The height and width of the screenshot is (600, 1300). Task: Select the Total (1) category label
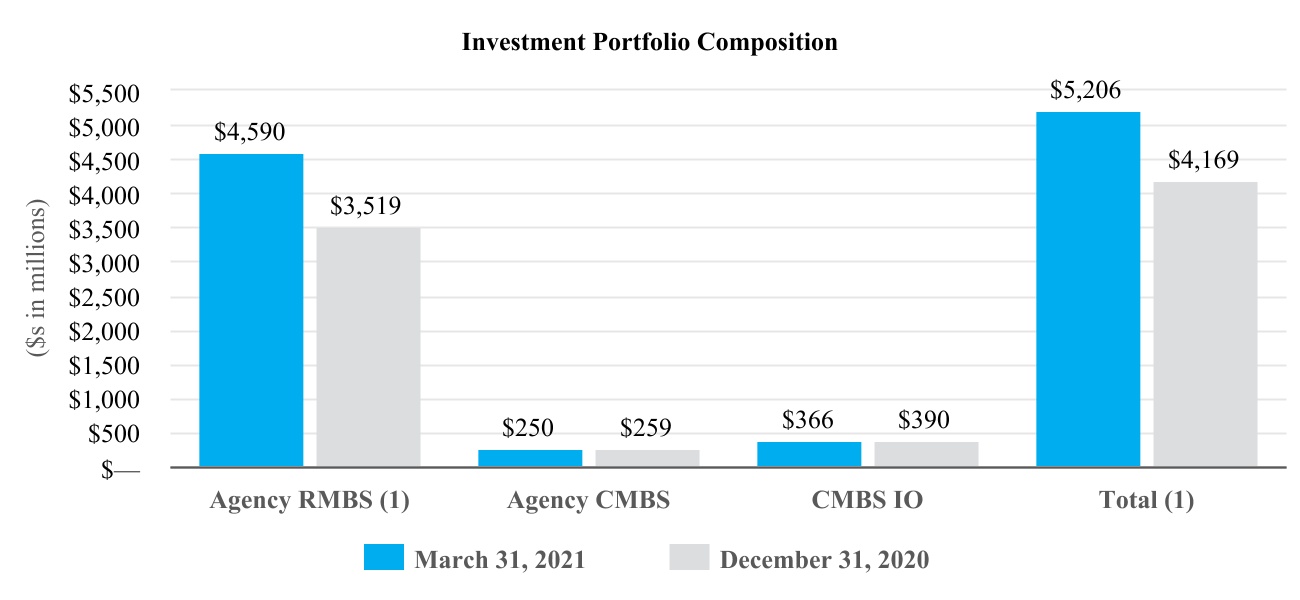click(1146, 501)
